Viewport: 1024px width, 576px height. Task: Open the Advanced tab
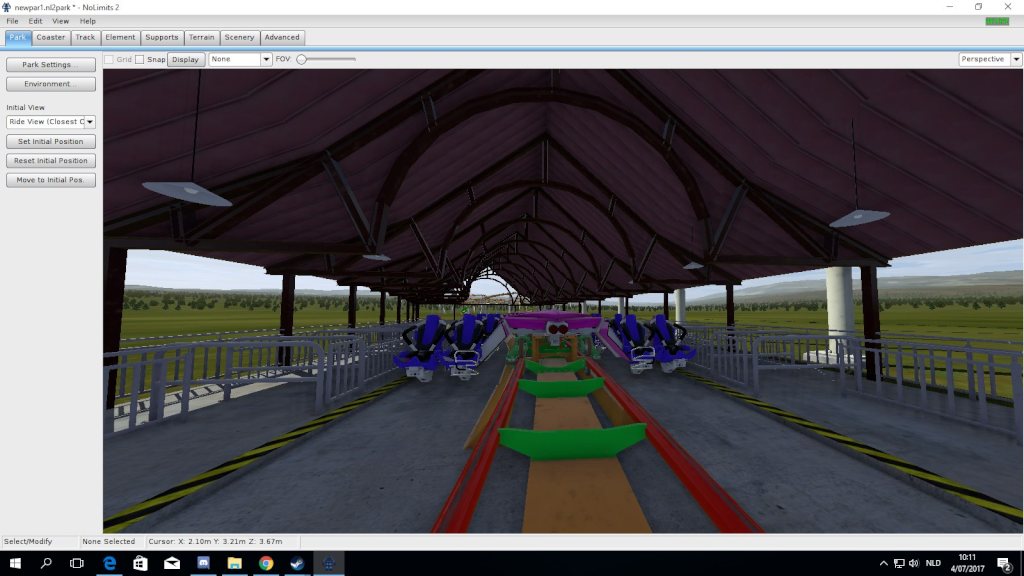point(282,38)
